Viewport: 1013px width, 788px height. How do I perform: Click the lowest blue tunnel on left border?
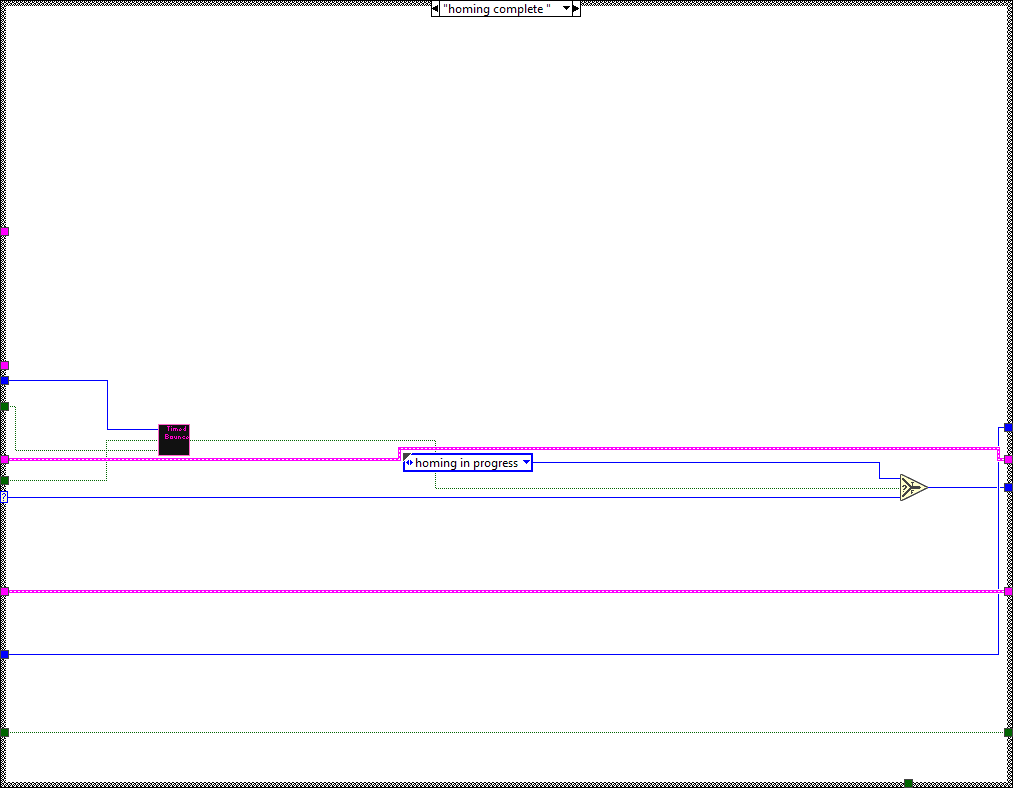(x=5, y=654)
